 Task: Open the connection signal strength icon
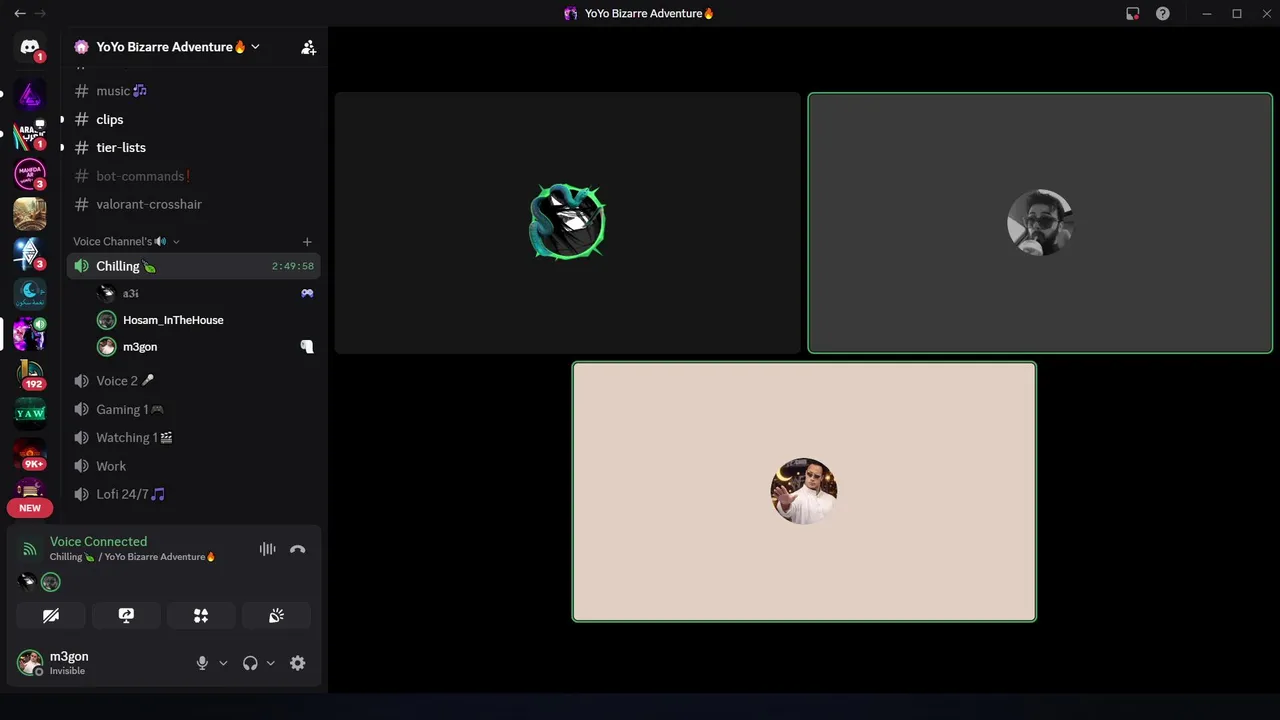click(30, 549)
